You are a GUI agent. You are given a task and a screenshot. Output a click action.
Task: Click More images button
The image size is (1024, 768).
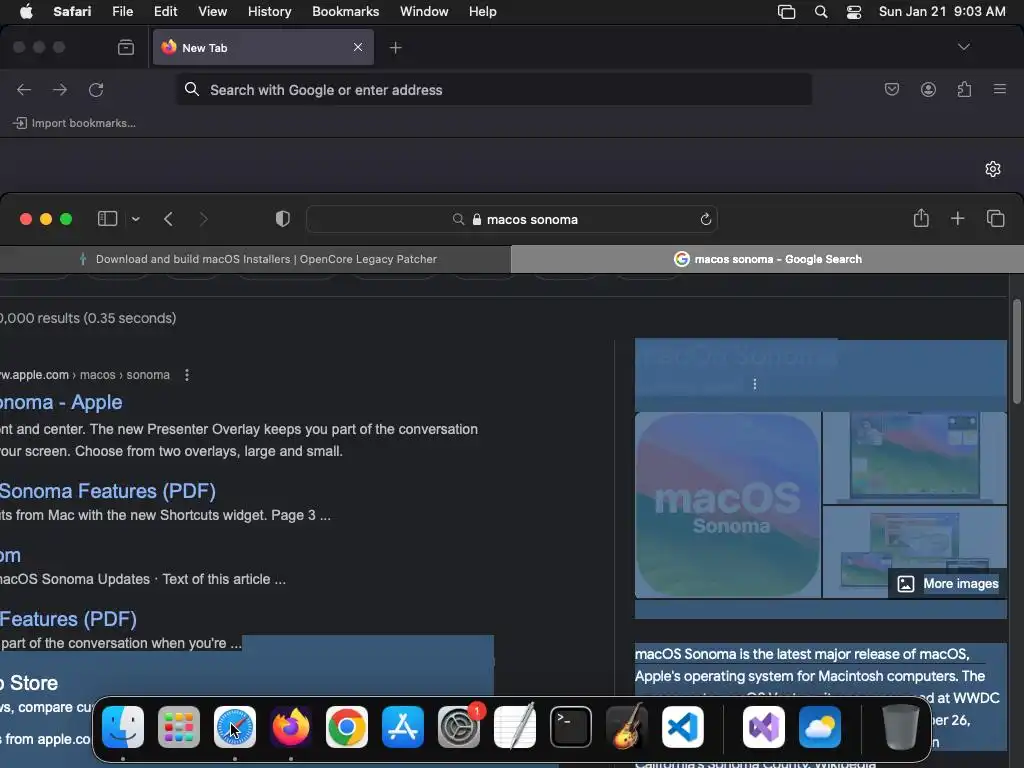pyautogui.click(x=948, y=584)
